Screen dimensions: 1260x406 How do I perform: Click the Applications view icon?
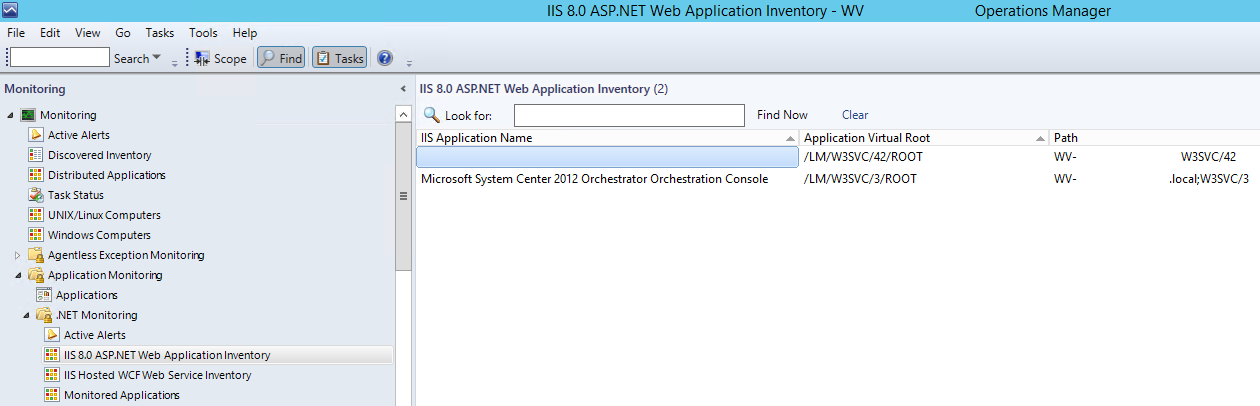44,295
